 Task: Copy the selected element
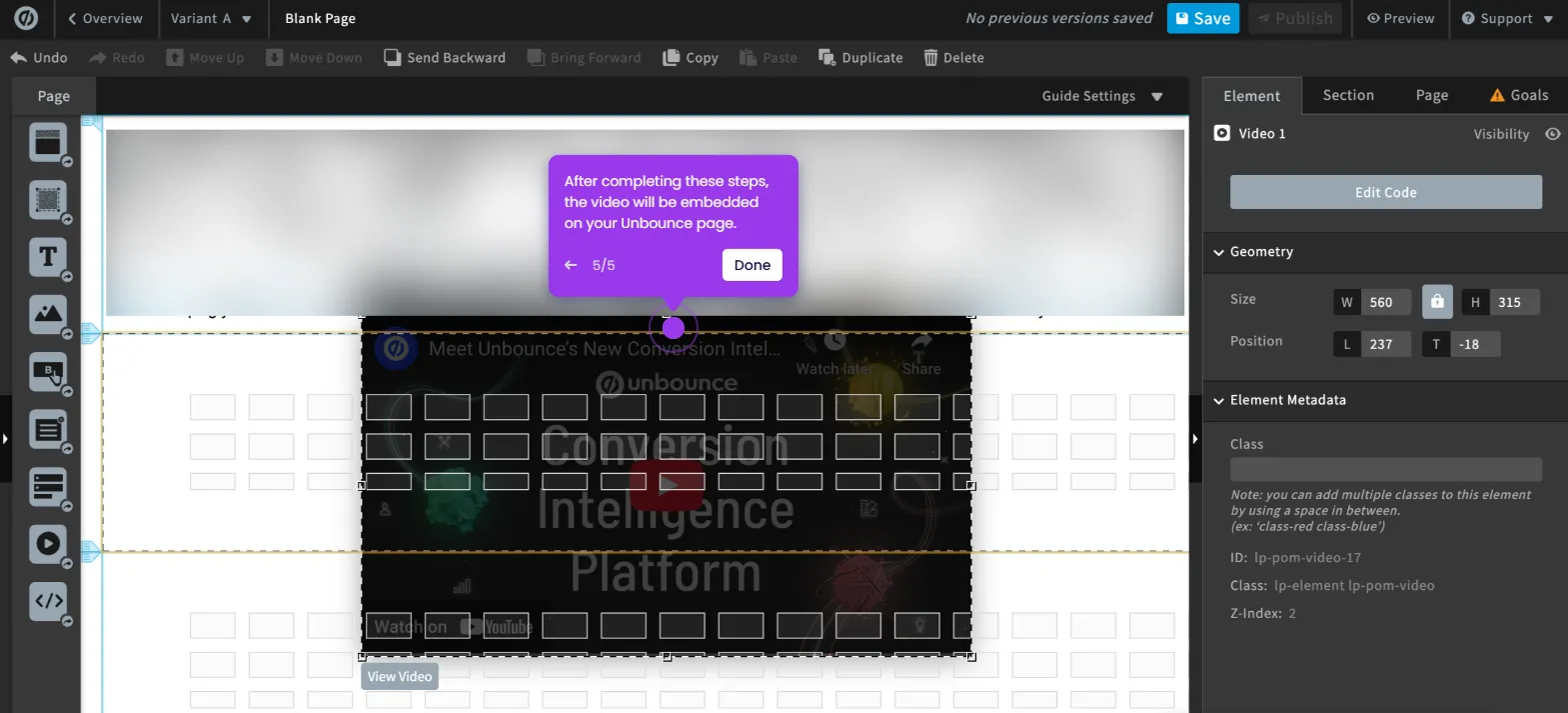point(691,58)
